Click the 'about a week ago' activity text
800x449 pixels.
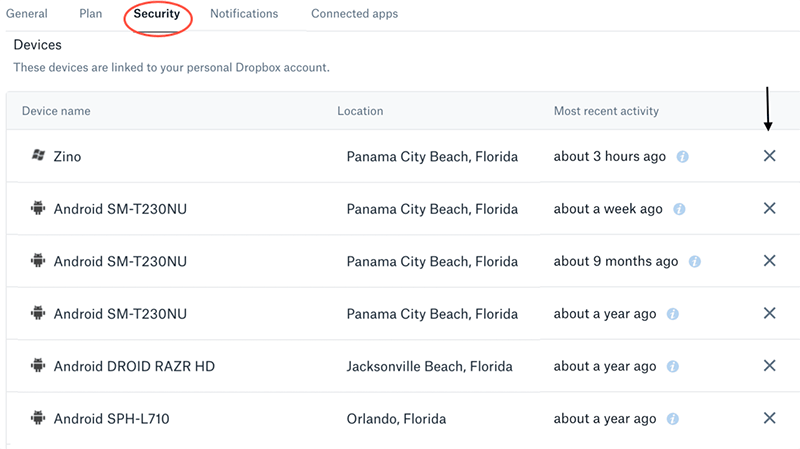coord(608,209)
